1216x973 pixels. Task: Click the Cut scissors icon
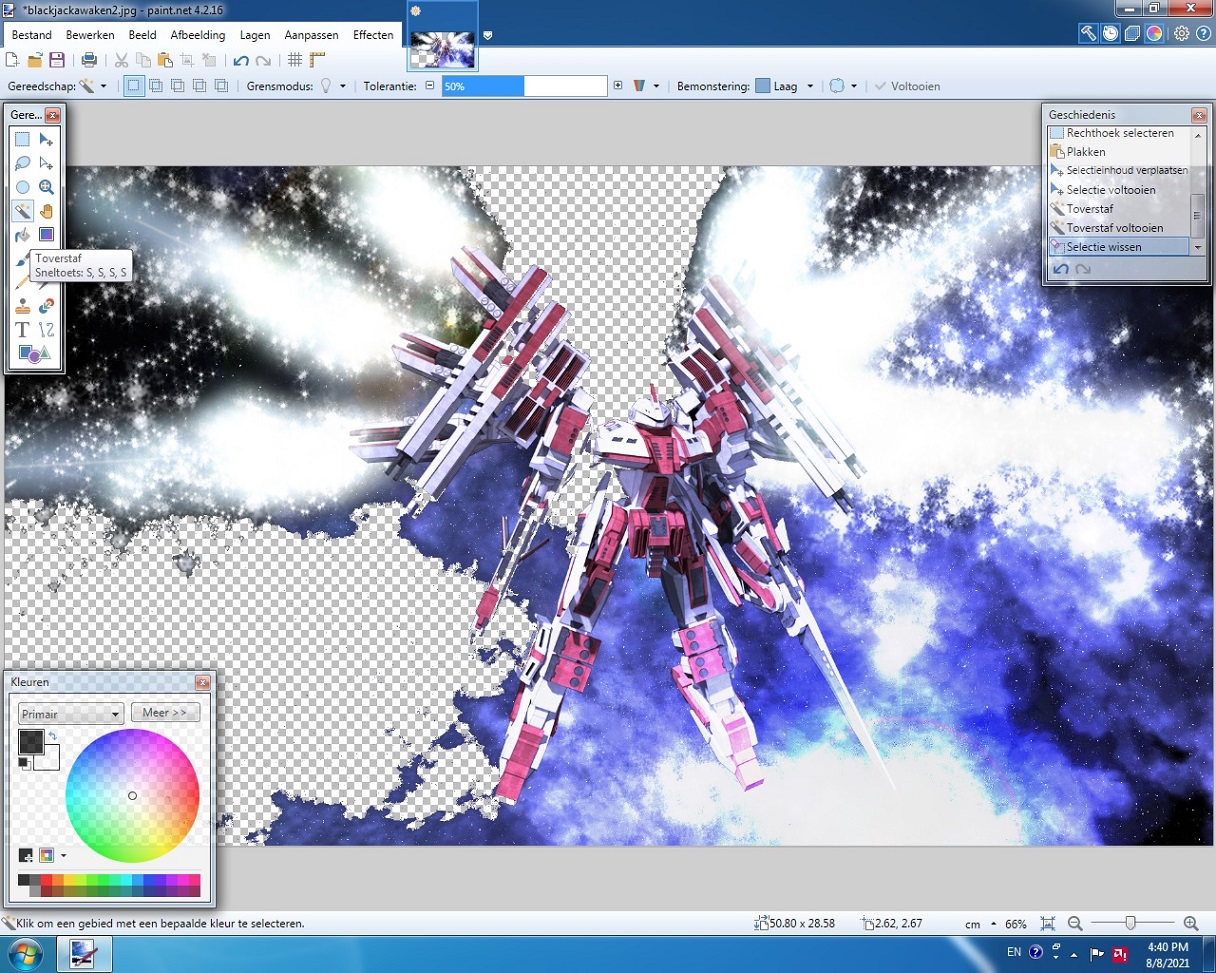tap(121, 60)
